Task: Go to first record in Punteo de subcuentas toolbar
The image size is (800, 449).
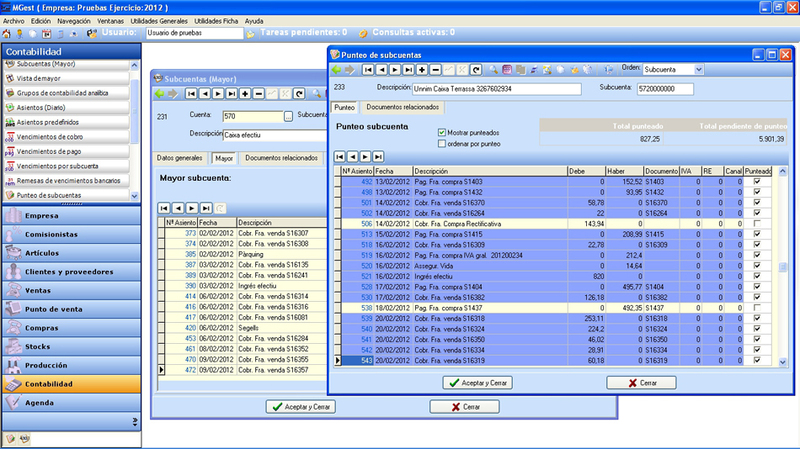Action: click(x=368, y=69)
